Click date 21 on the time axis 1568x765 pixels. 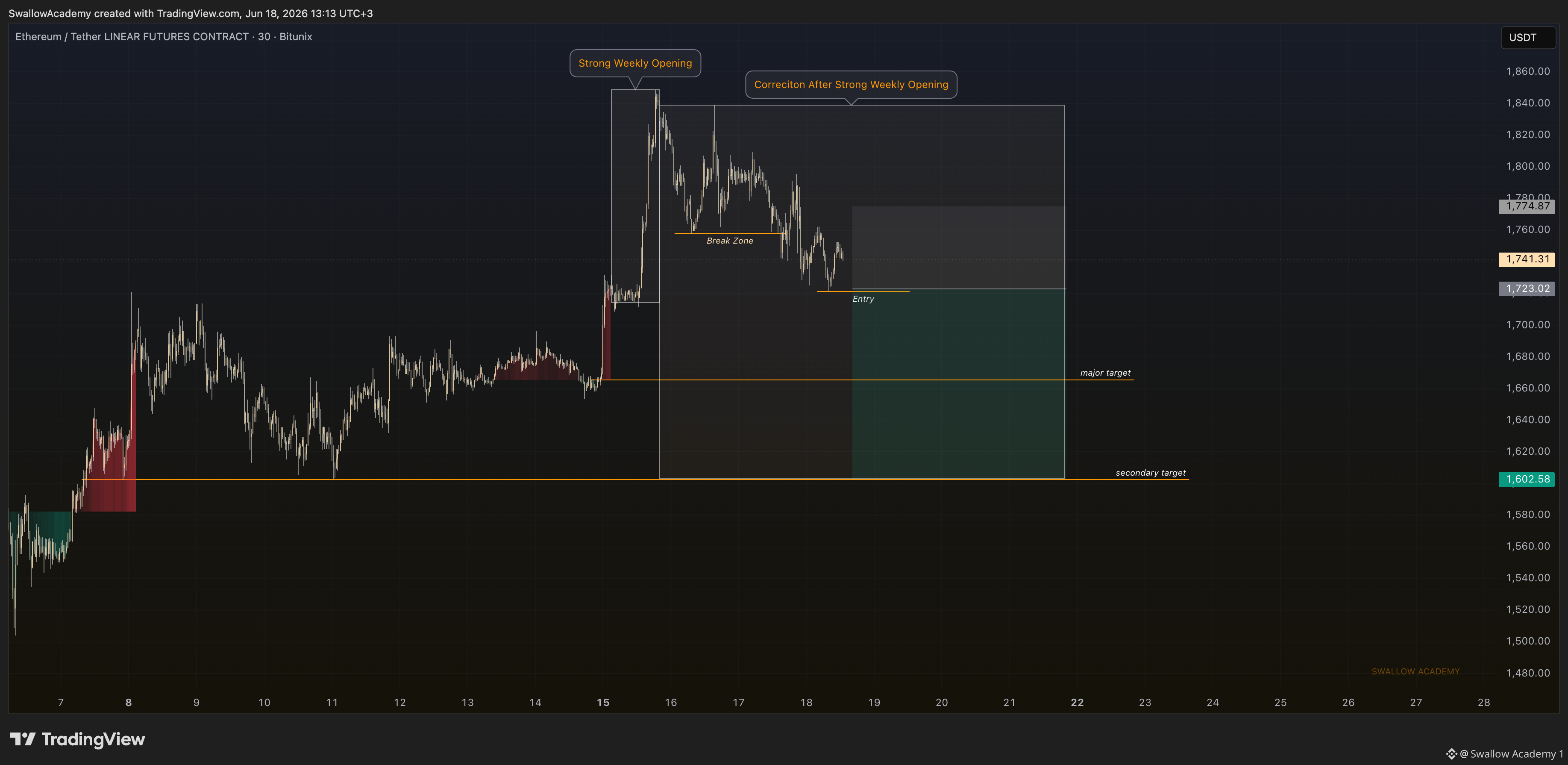tap(1009, 703)
